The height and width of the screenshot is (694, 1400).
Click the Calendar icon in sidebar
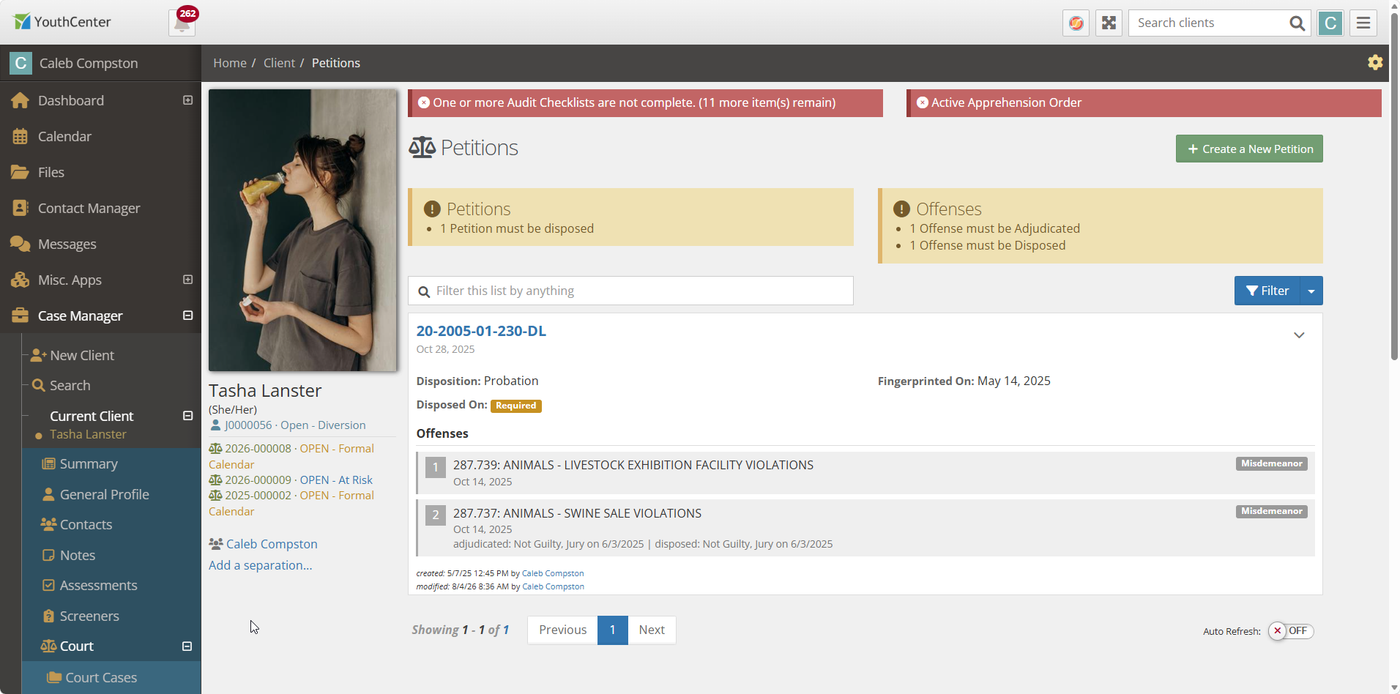(20, 136)
